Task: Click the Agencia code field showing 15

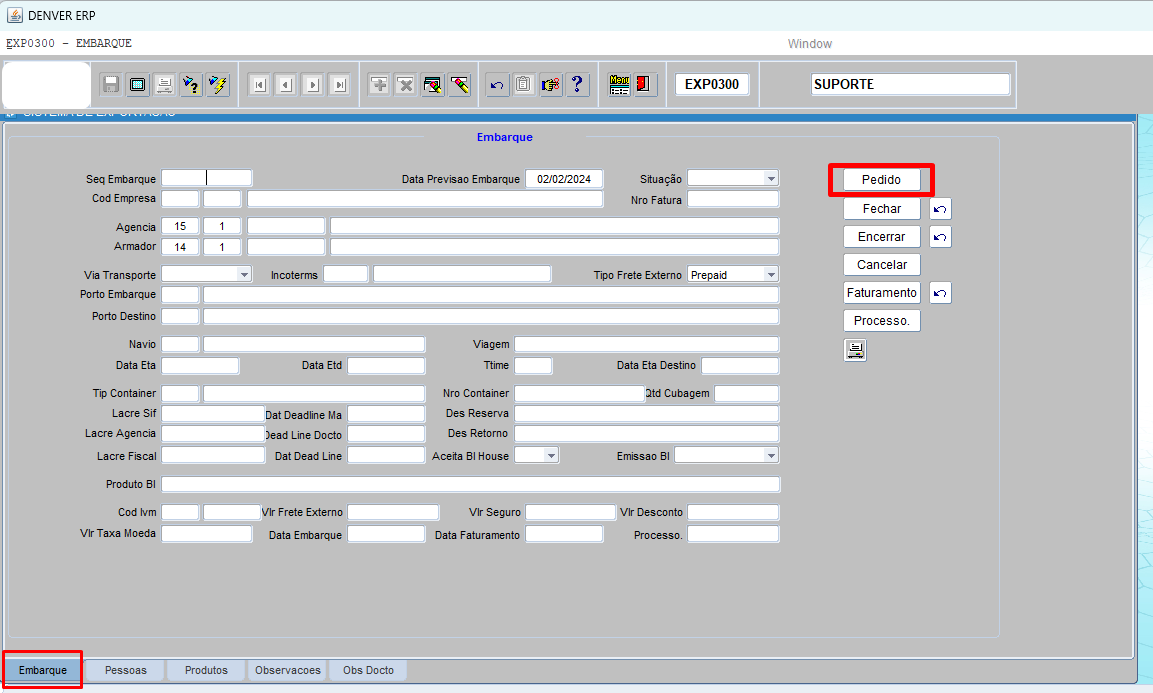Action: pyautogui.click(x=180, y=226)
